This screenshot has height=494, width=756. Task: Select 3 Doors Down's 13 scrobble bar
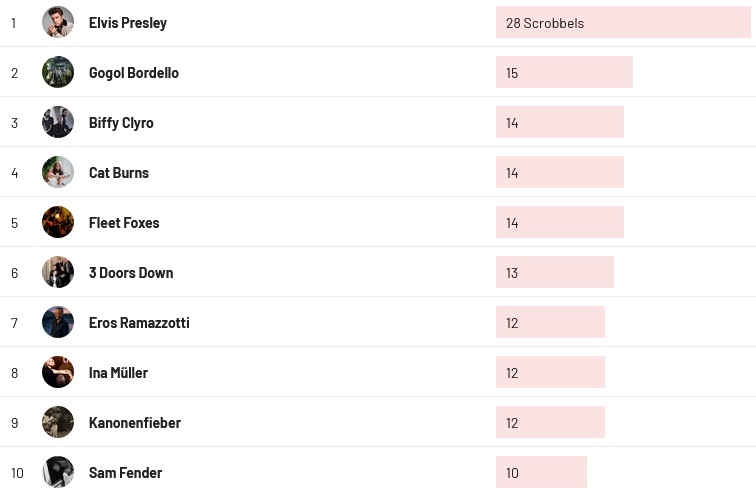[x=554, y=272]
